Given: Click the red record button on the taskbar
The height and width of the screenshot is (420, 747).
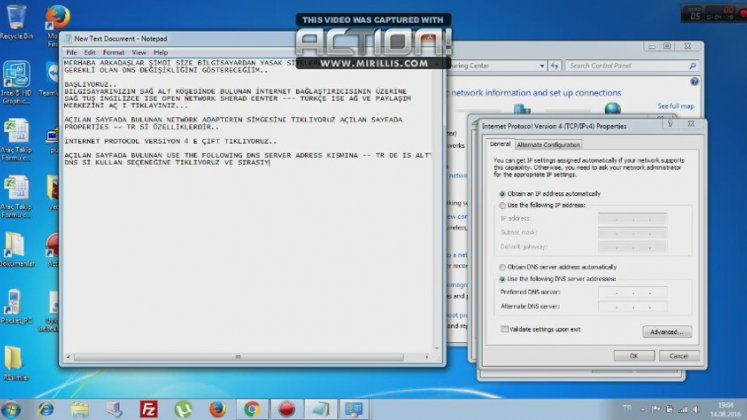Looking at the screenshot, I should pyautogui.click(x=286, y=410).
